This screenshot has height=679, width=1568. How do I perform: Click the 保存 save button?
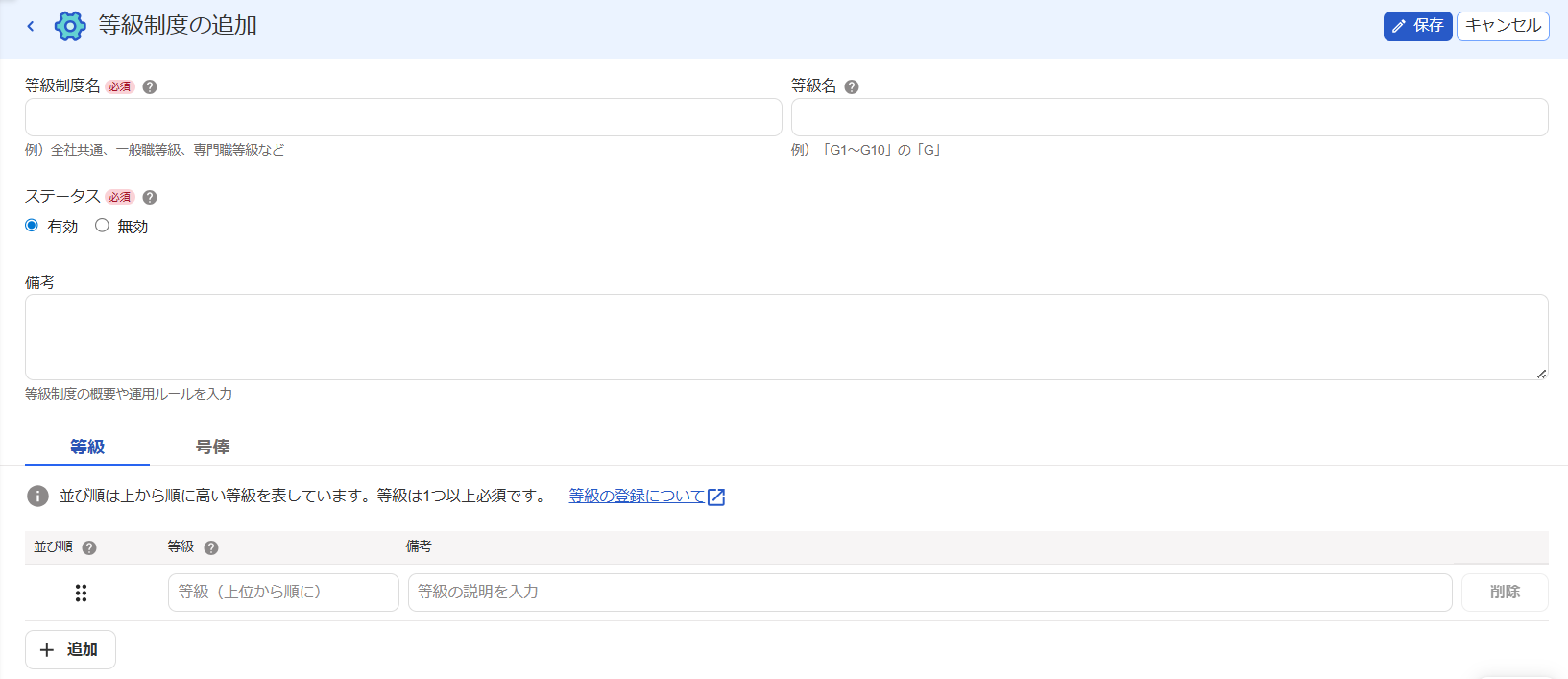[1417, 26]
